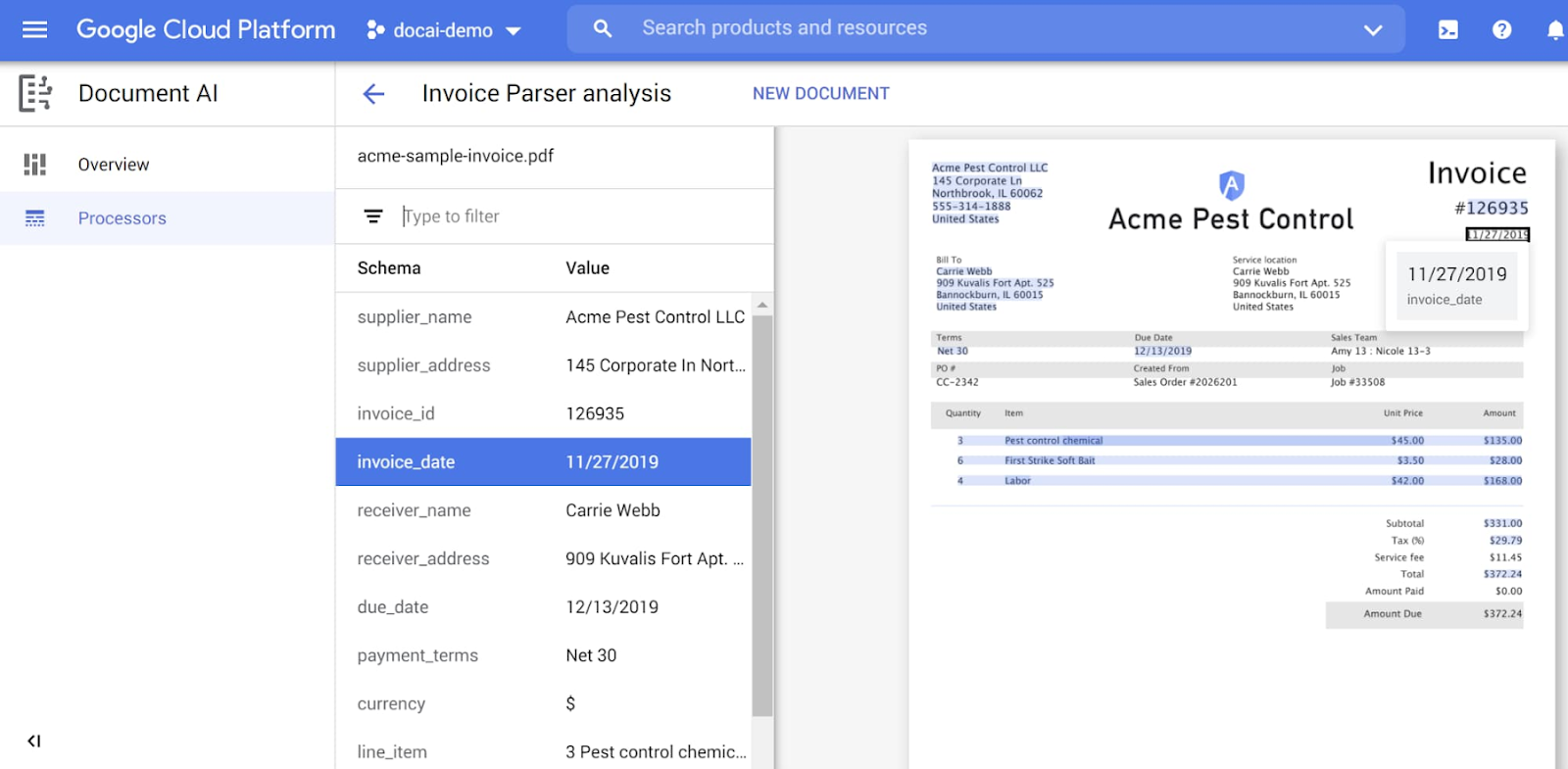Select the supplier_address row
The image size is (1568, 769).
pos(544,365)
